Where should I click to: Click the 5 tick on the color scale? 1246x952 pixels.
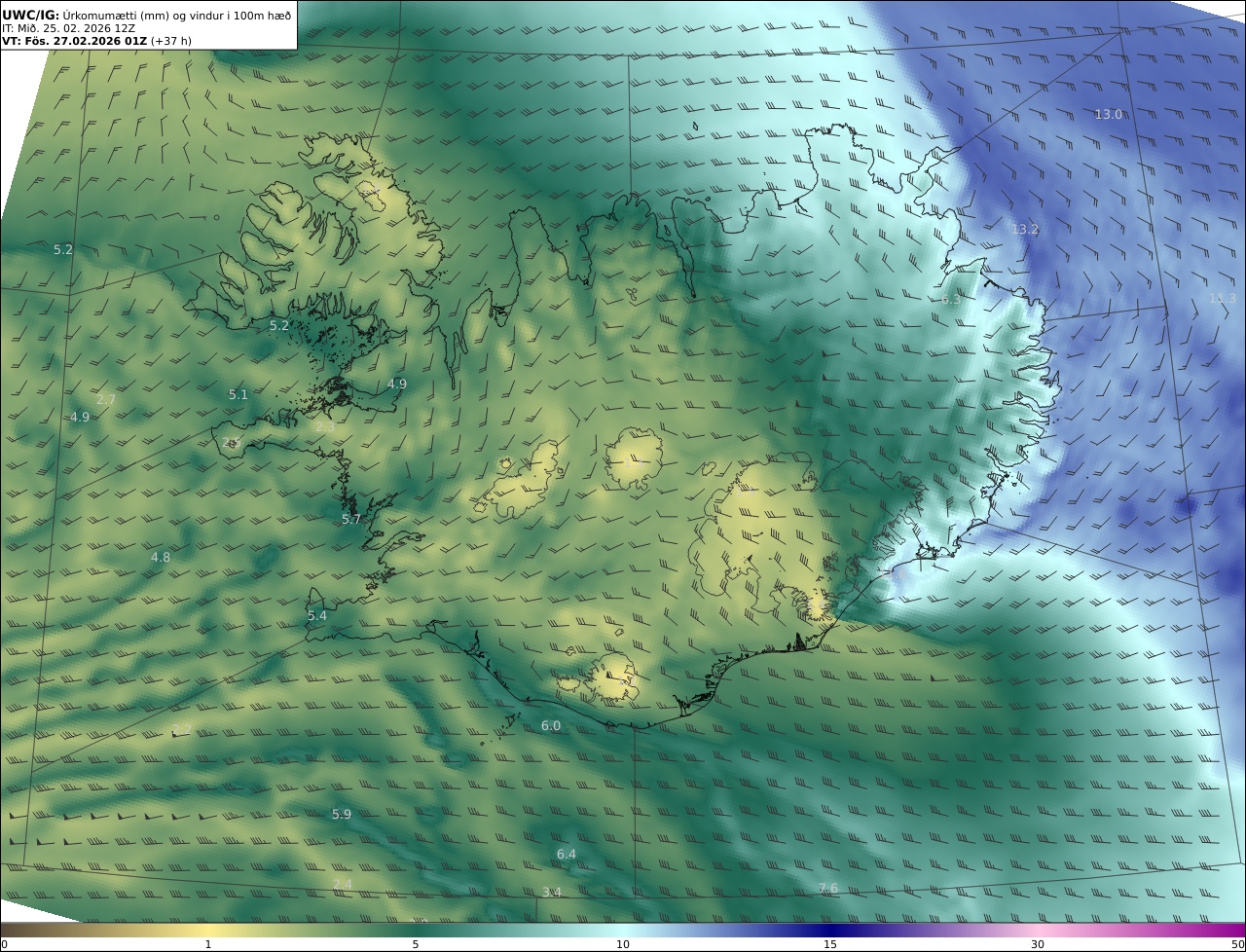coord(416,944)
